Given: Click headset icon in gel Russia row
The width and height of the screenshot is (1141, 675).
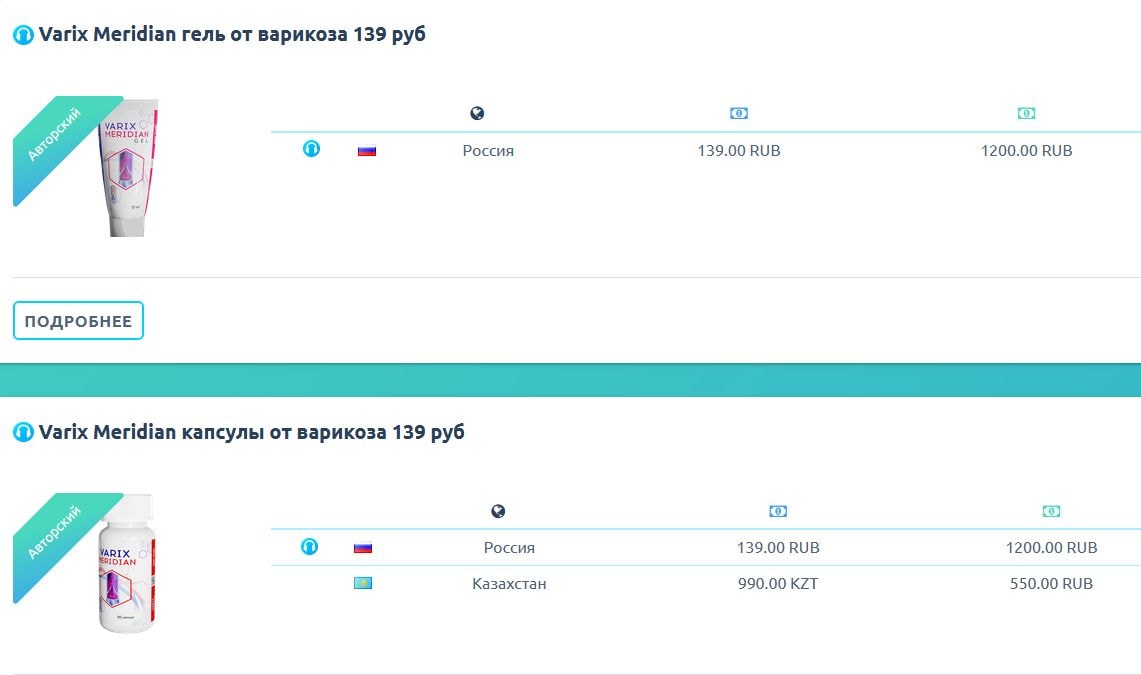Looking at the screenshot, I should pyautogui.click(x=312, y=149).
